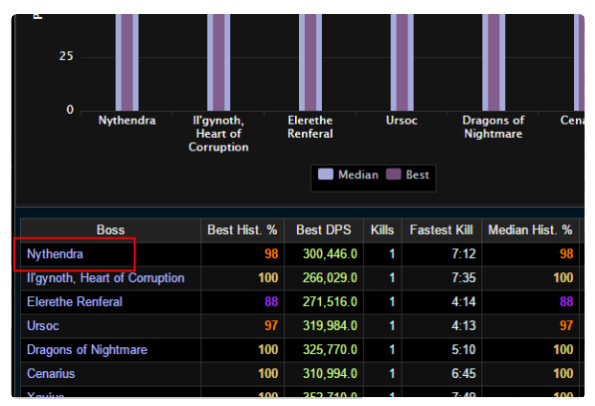Sort by the Kills column header
Image resolution: width=595 pixels, height=406 pixels.
[382, 230]
